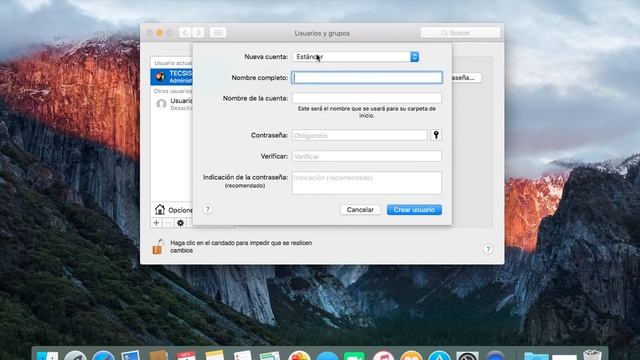Open the Trash in the Dock
The height and width of the screenshot is (360, 640).
(592, 354)
